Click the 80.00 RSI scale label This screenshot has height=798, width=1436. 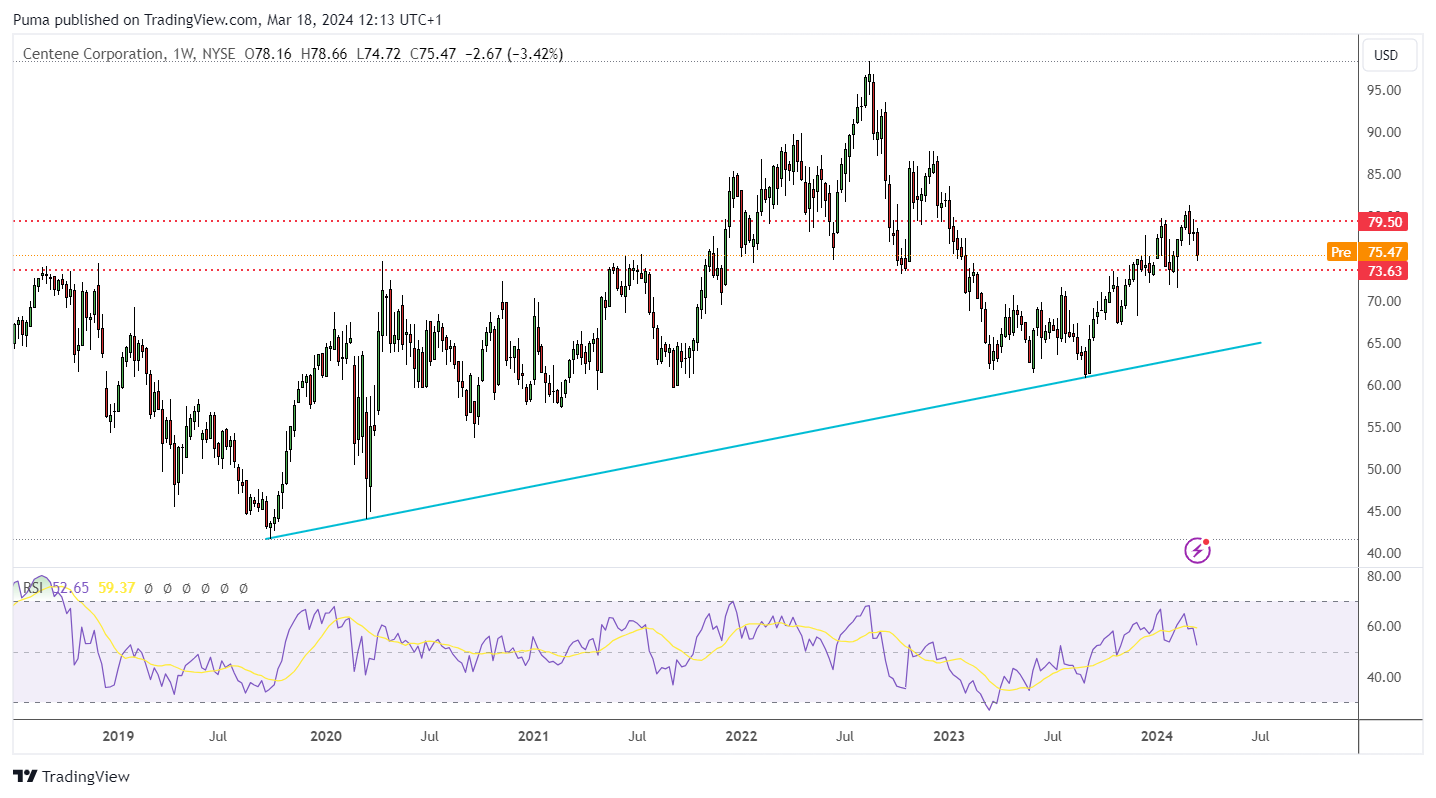[1384, 577]
